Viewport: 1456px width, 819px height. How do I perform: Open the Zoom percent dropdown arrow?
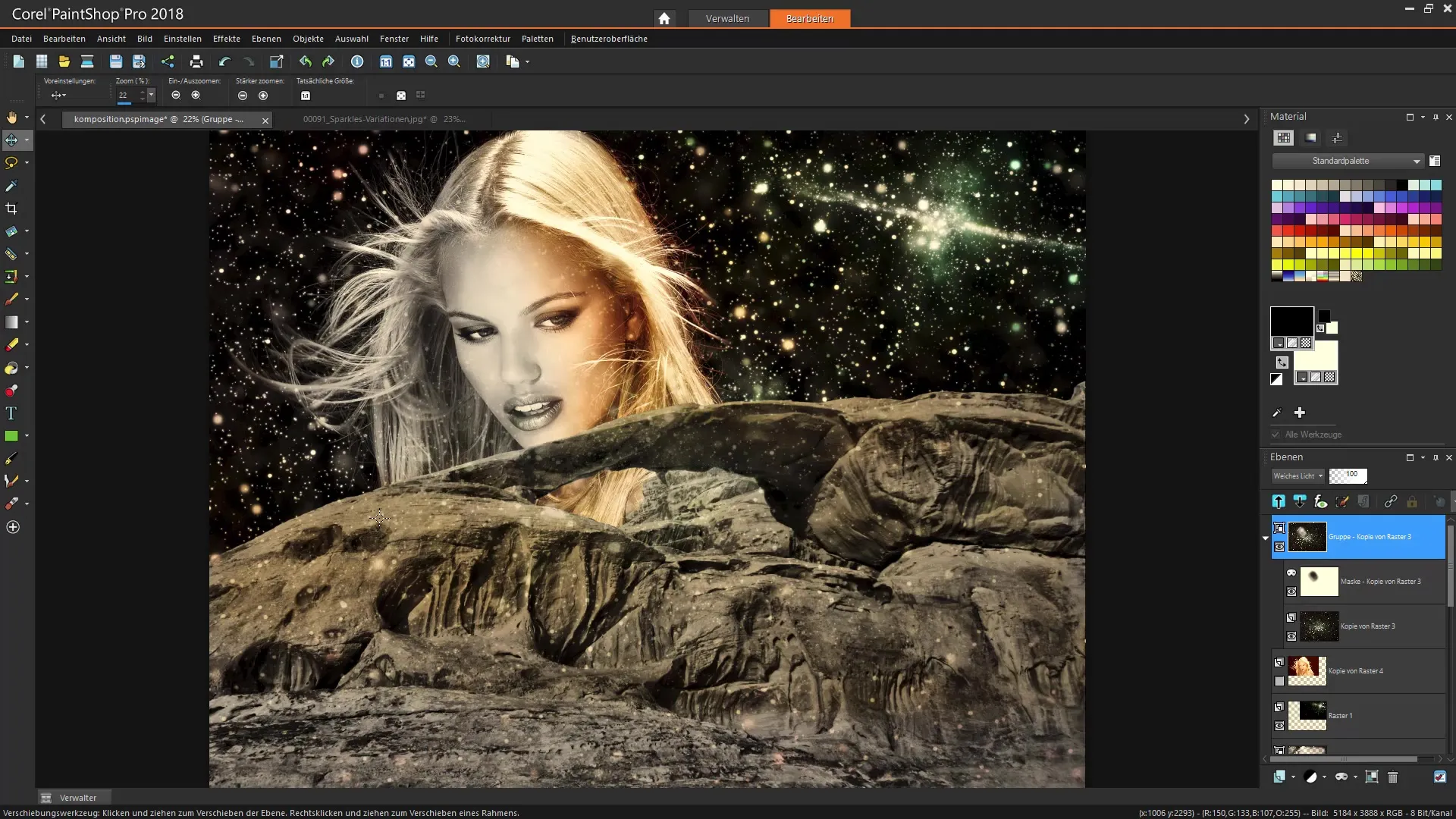151,95
